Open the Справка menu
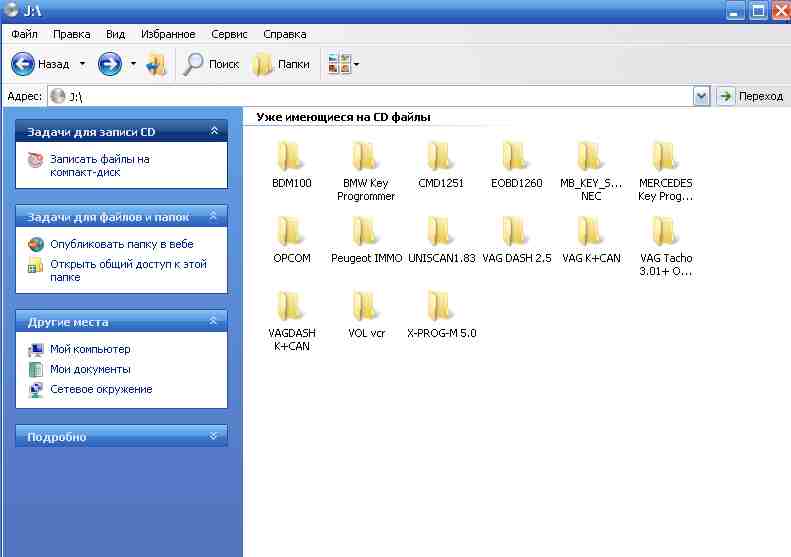This screenshot has height=557, width=791. pos(285,34)
